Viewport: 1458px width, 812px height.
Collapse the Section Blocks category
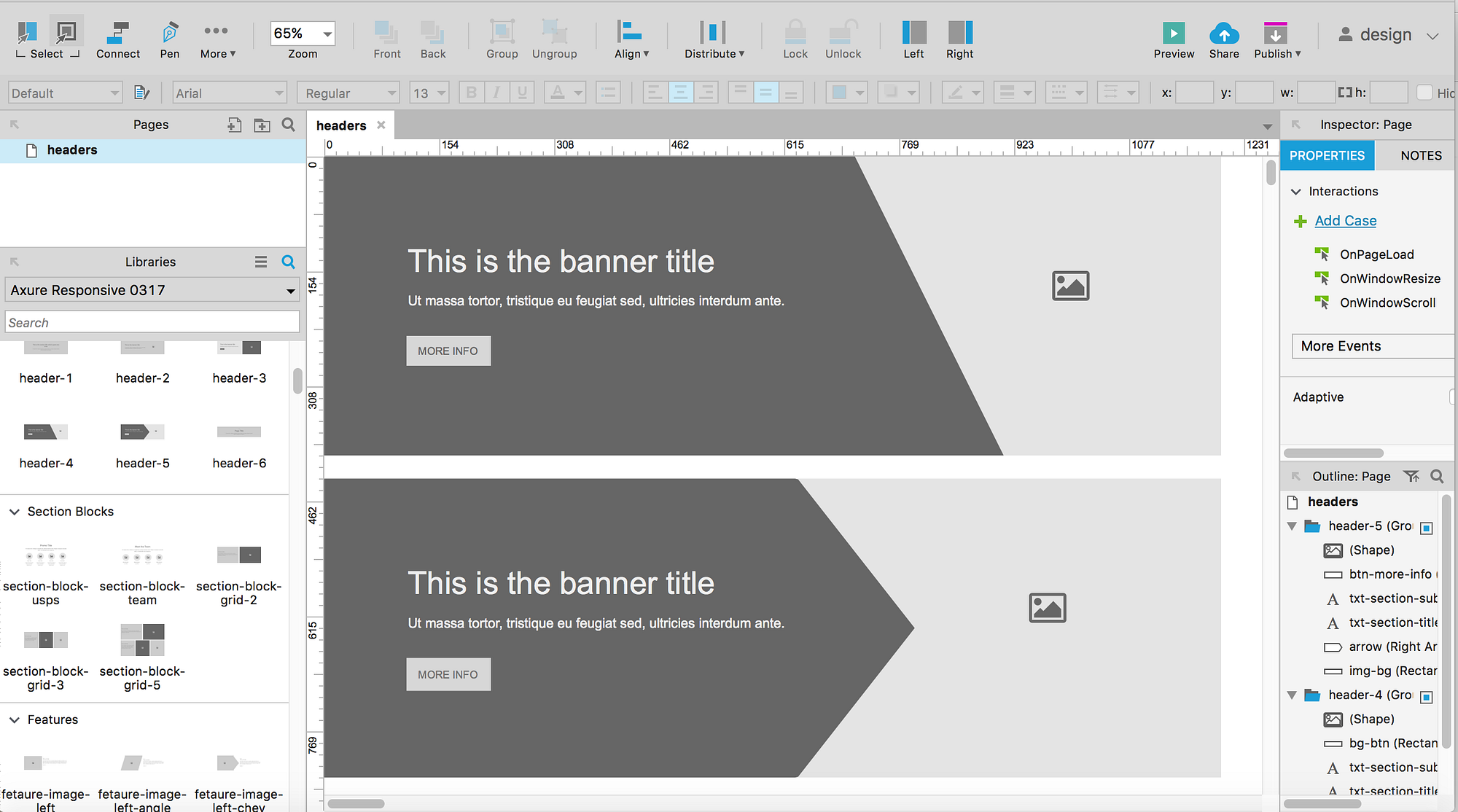click(x=15, y=512)
